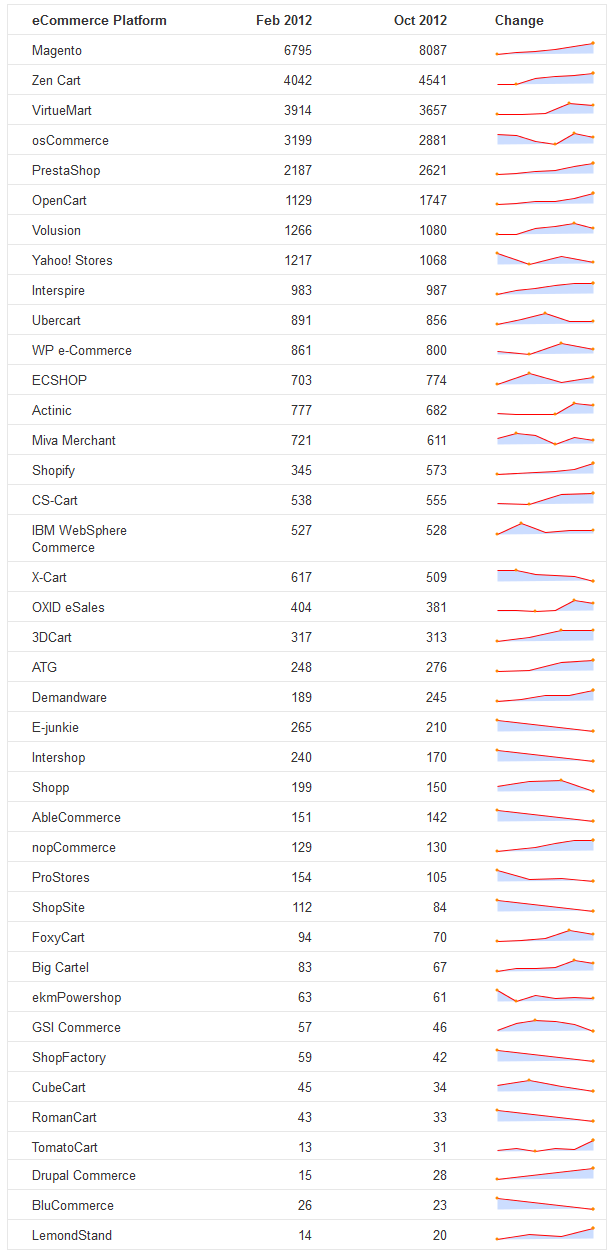Image resolution: width=613 pixels, height=1256 pixels.
Task: Click the Drupal Commerce platform name
Action: (84, 1175)
